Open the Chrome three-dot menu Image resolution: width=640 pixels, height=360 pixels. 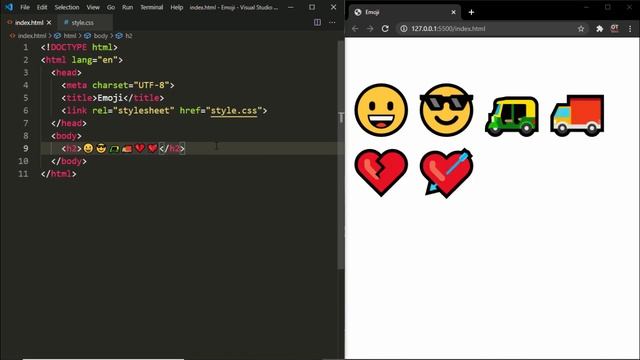[x=630, y=29]
